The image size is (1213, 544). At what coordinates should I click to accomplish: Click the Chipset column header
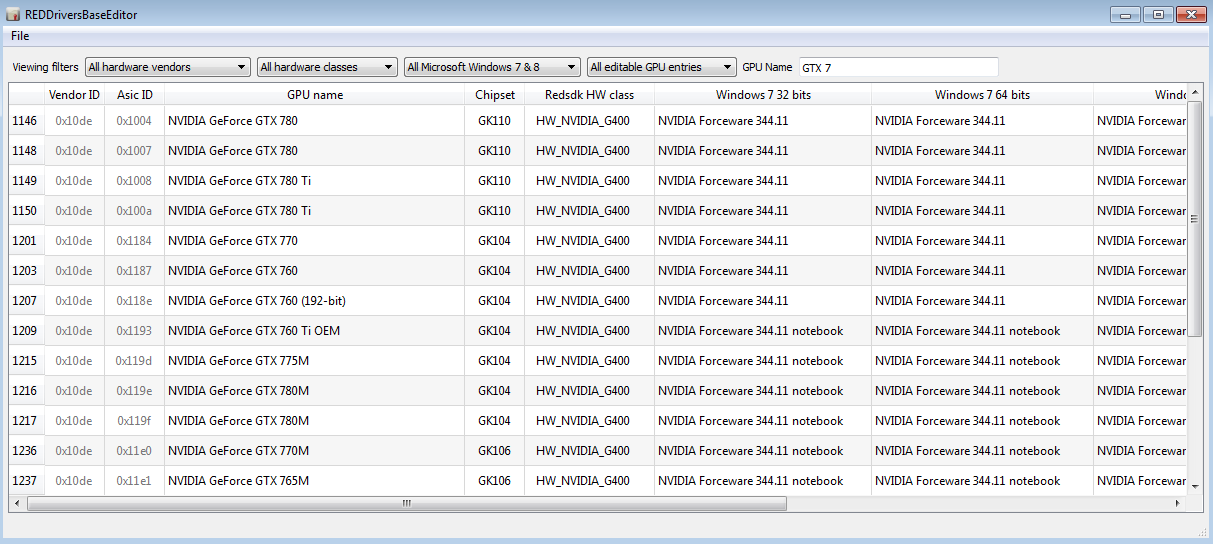(x=495, y=95)
